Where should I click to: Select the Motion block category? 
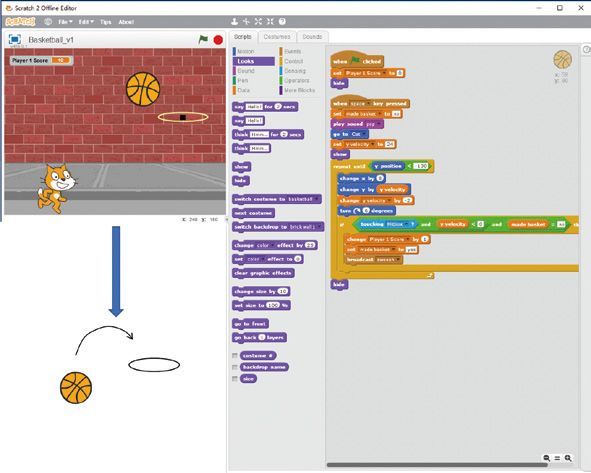(x=253, y=51)
